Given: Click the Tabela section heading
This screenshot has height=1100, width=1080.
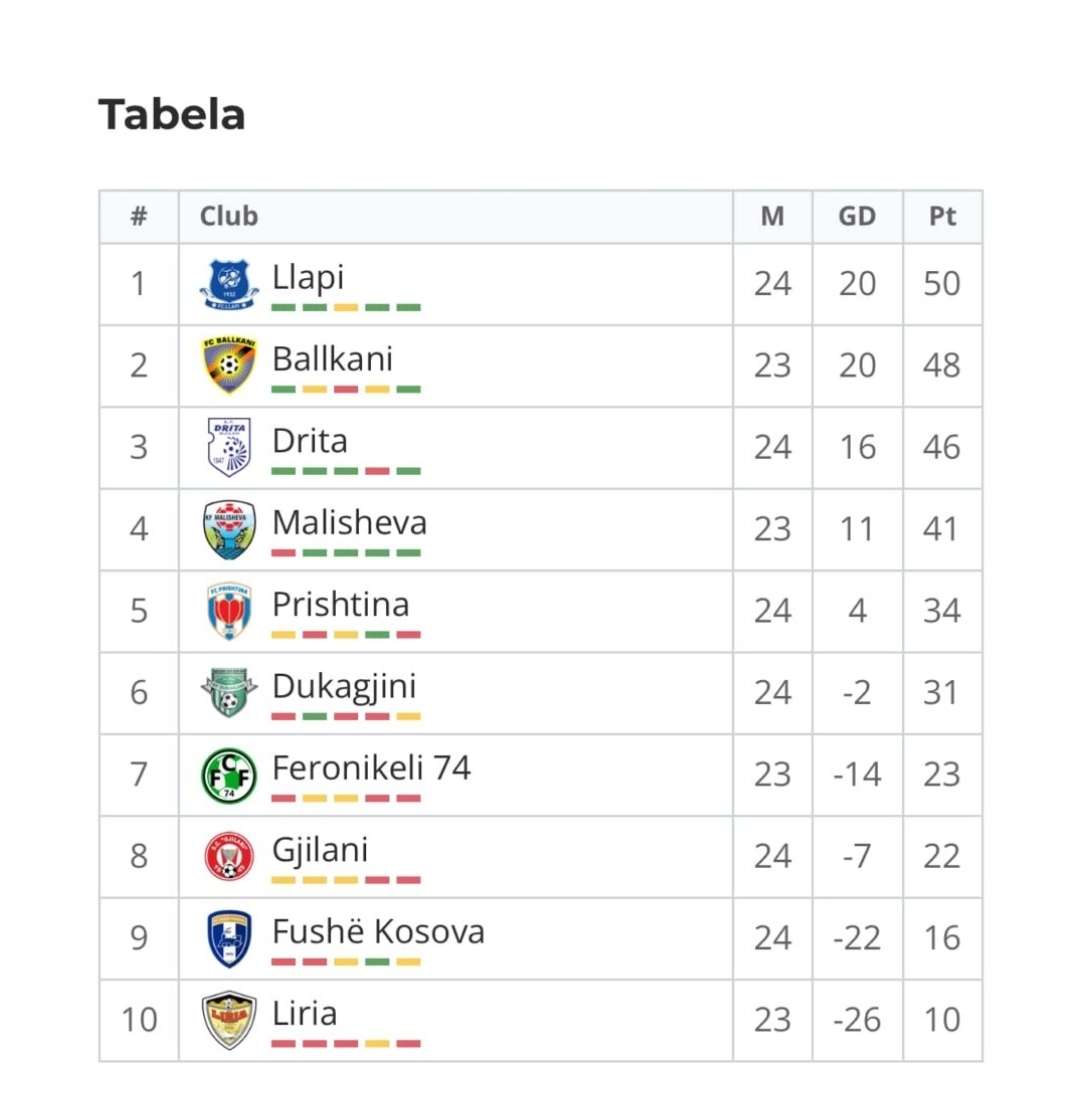Looking at the screenshot, I should [x=172, y=114].
